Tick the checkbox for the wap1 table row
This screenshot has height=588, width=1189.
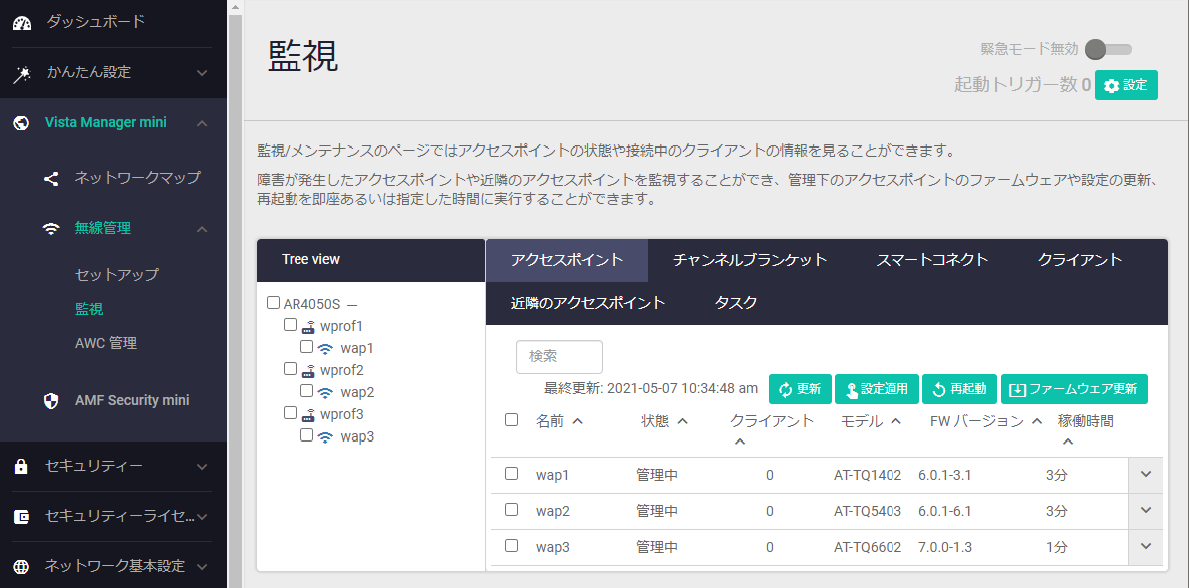(511, 474)
